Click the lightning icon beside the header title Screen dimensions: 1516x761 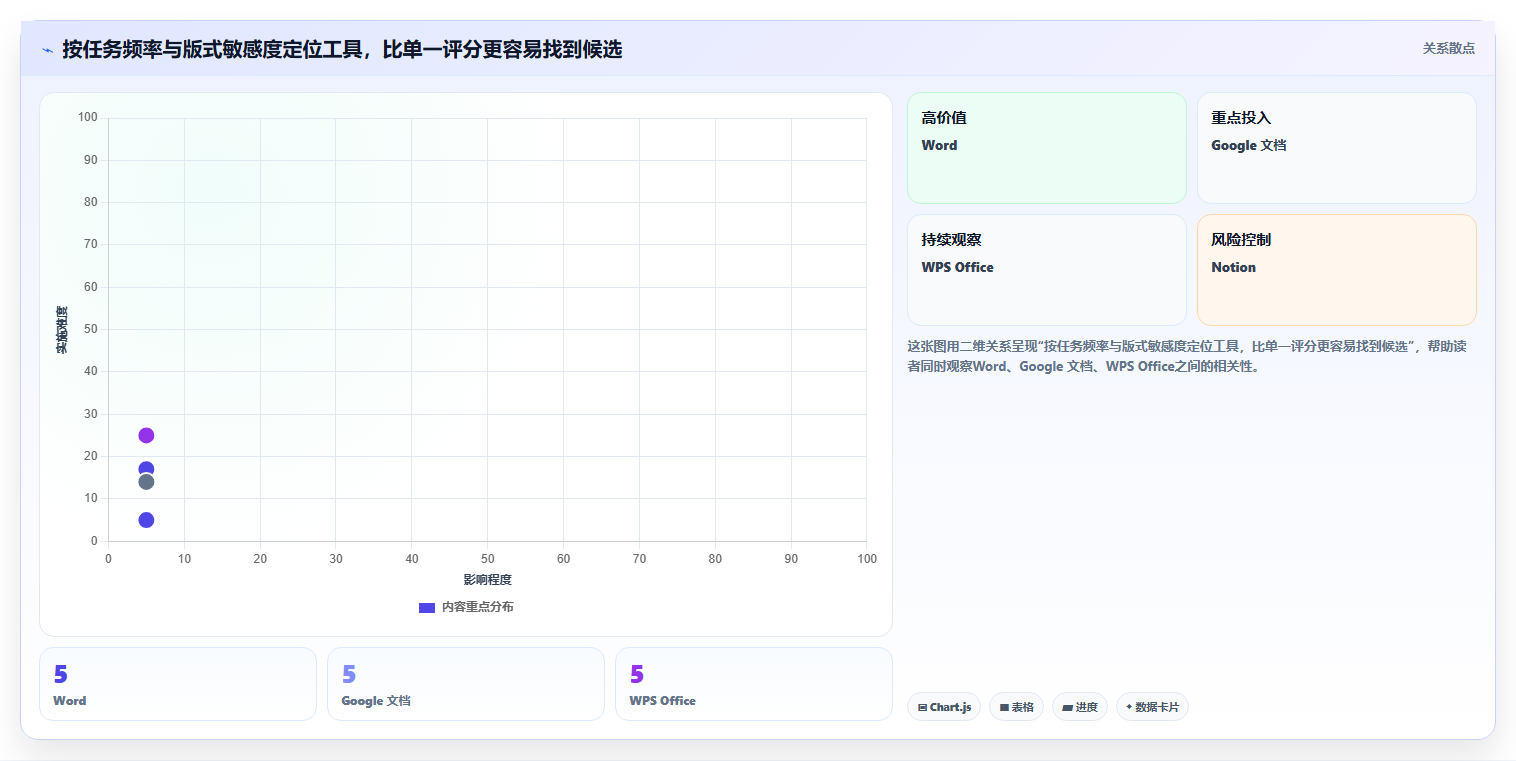coord(48,50)
